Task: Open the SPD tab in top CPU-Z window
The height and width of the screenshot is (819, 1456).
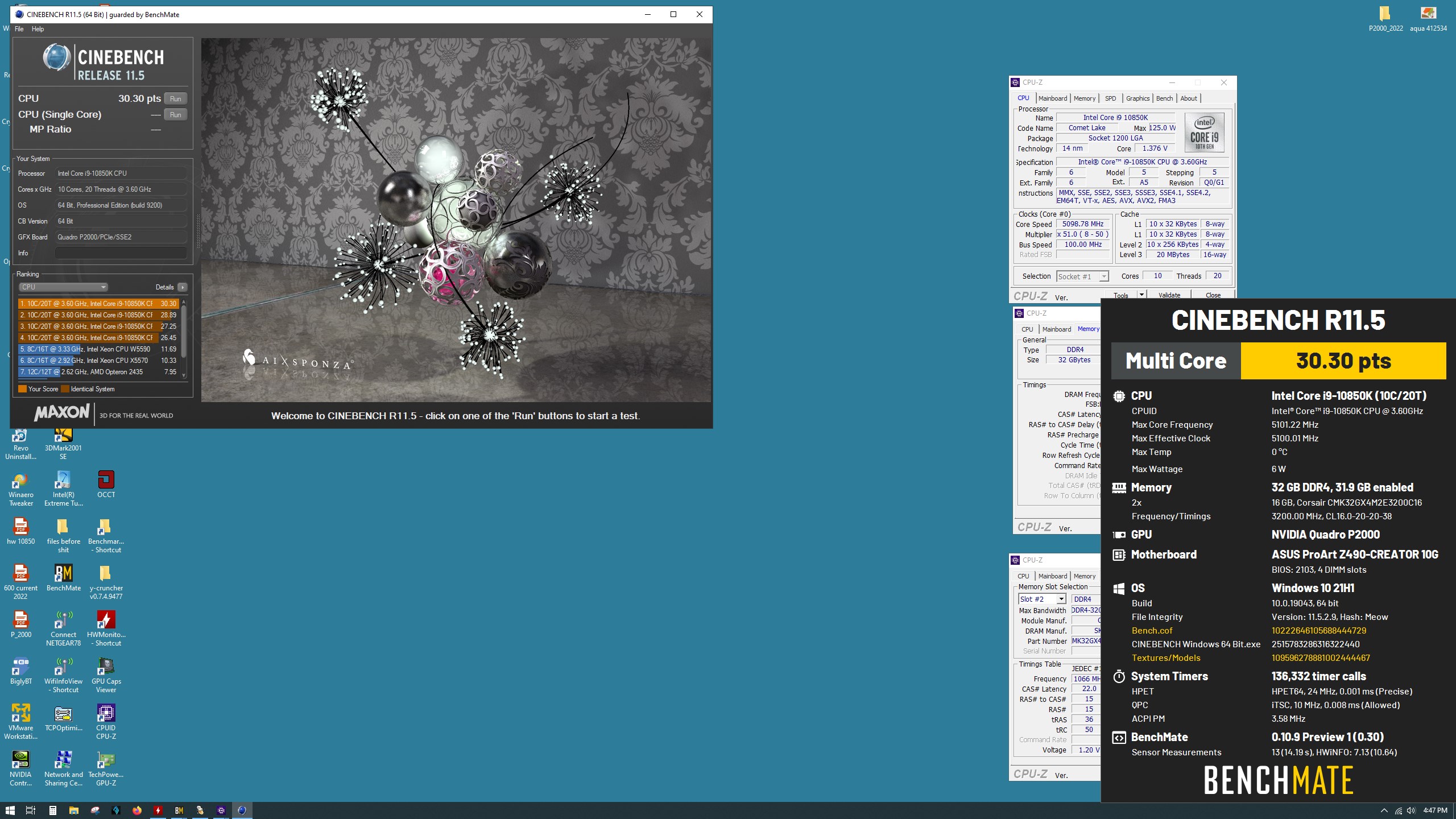Action: tap(1110, 98)
